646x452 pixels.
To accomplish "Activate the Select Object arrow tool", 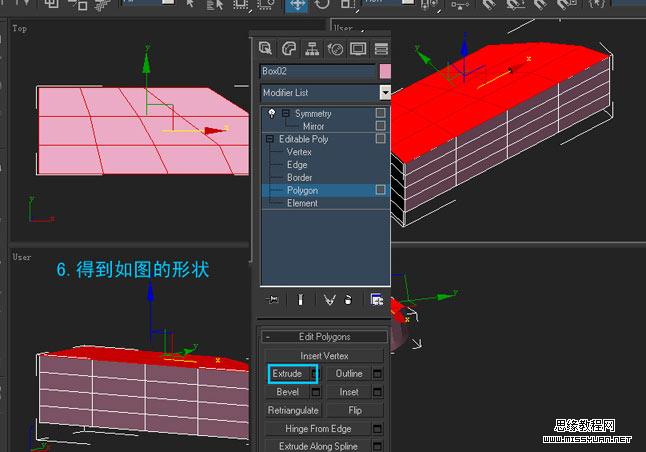I will (x=190, y=5).
